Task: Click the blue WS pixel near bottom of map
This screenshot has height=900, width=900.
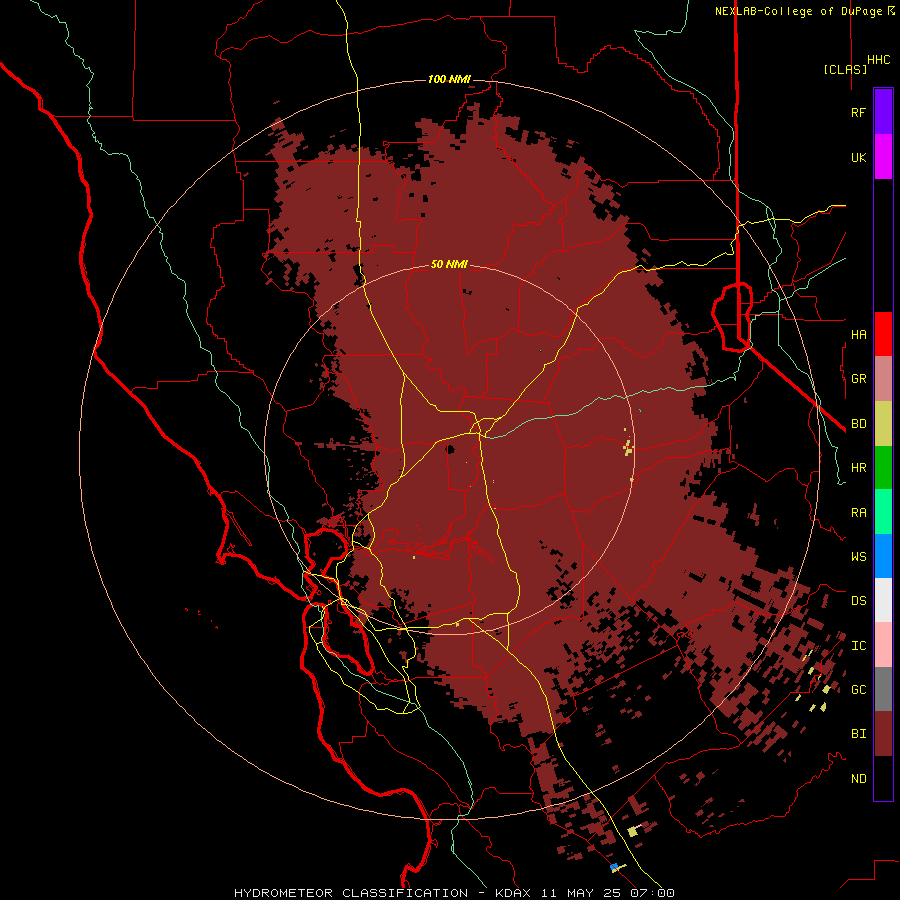Action: (614, 866)
